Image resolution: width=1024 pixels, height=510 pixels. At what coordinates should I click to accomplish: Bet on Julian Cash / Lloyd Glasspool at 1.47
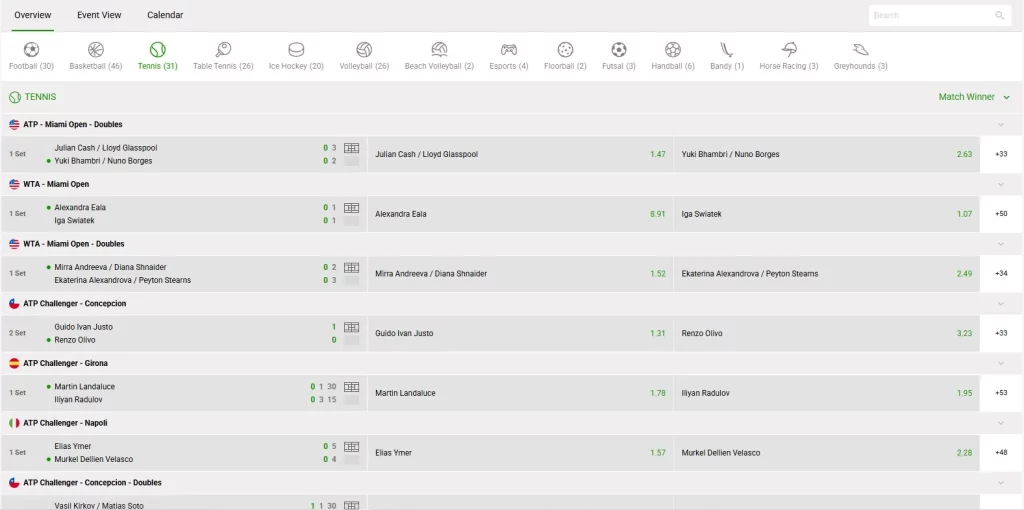(520, 154)
